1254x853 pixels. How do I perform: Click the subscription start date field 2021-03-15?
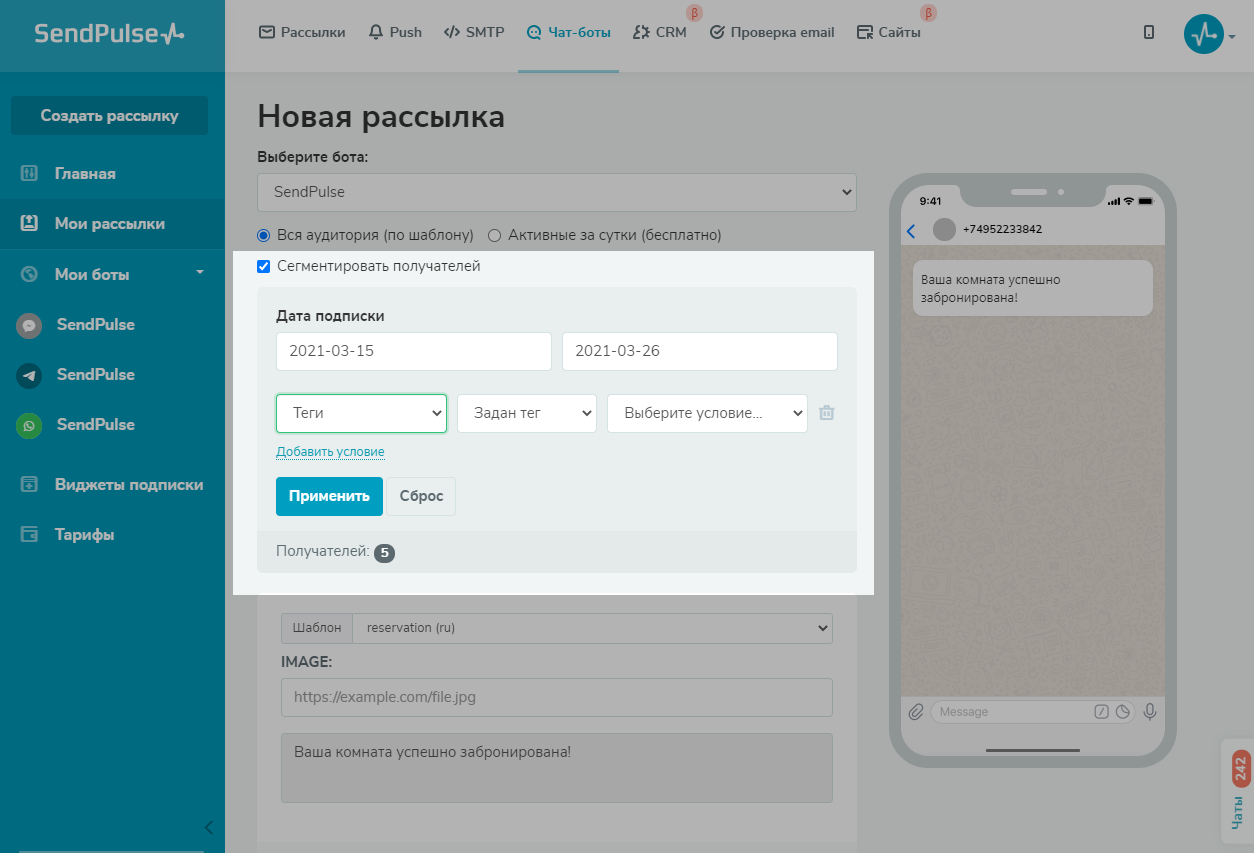(413, 352)
